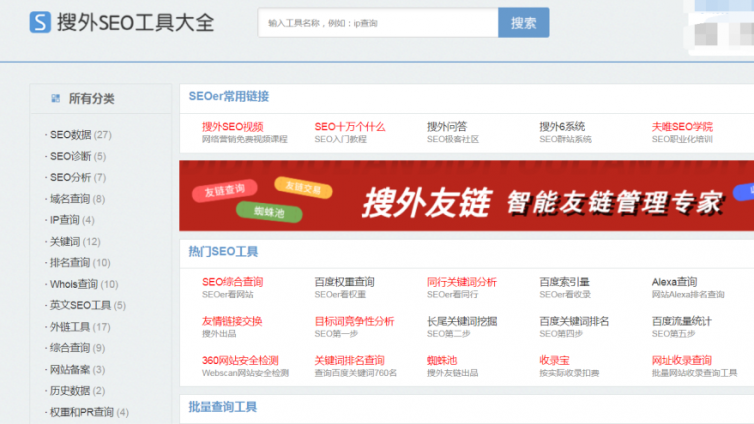Open the 搜外问答 link
754x424 pixels.
pyautogui.click(x=447, y=127)
